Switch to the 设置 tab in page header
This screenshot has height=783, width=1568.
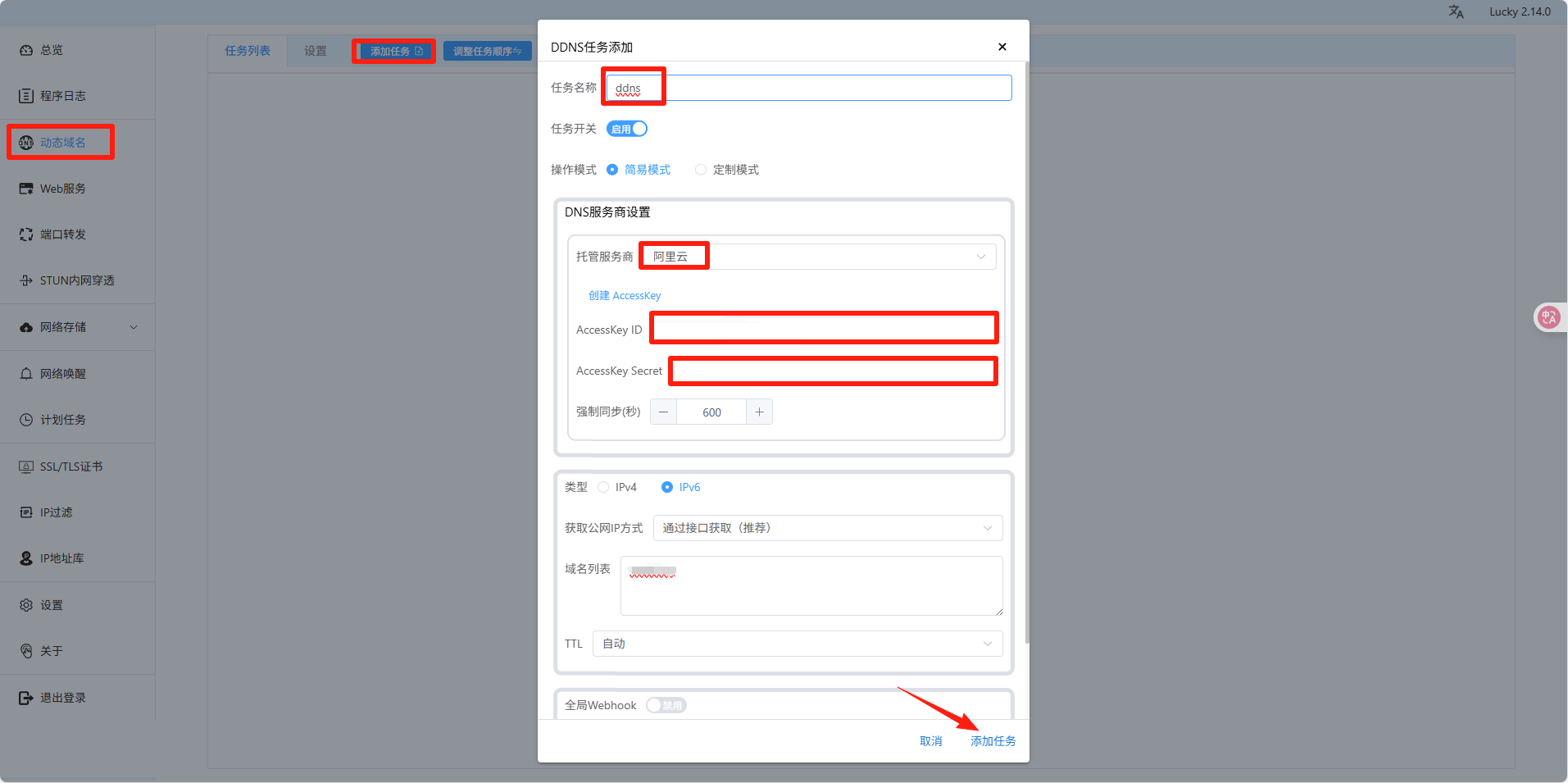coord(316,51)
